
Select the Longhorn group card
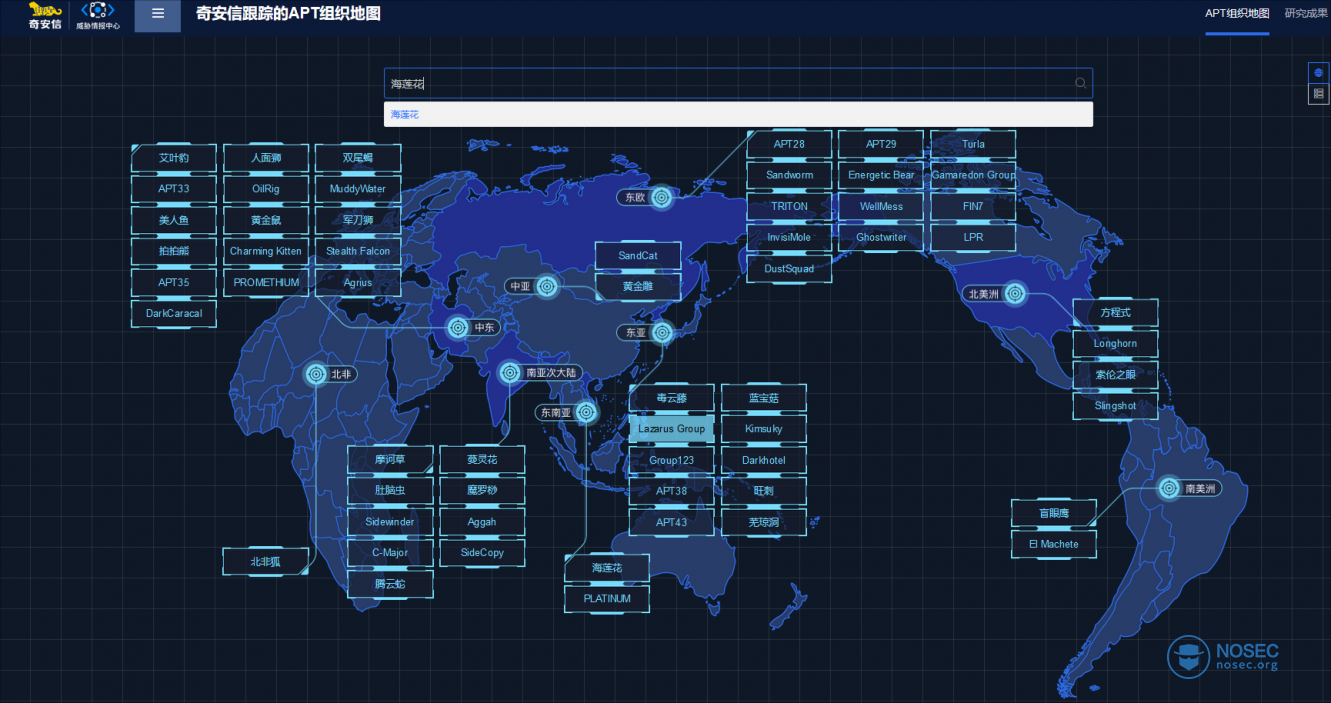pos(1115,344)
